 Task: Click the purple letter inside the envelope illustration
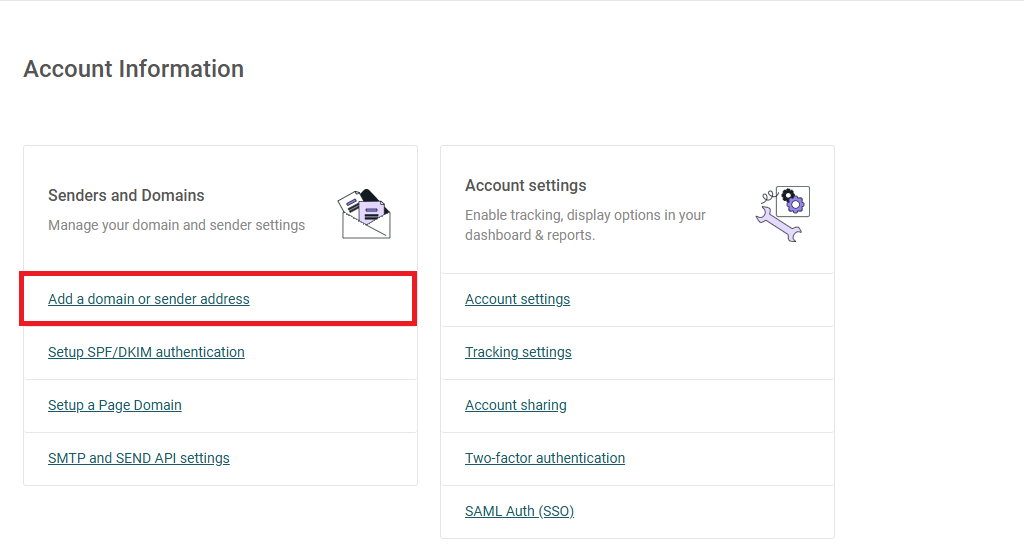tap(372, 212)
